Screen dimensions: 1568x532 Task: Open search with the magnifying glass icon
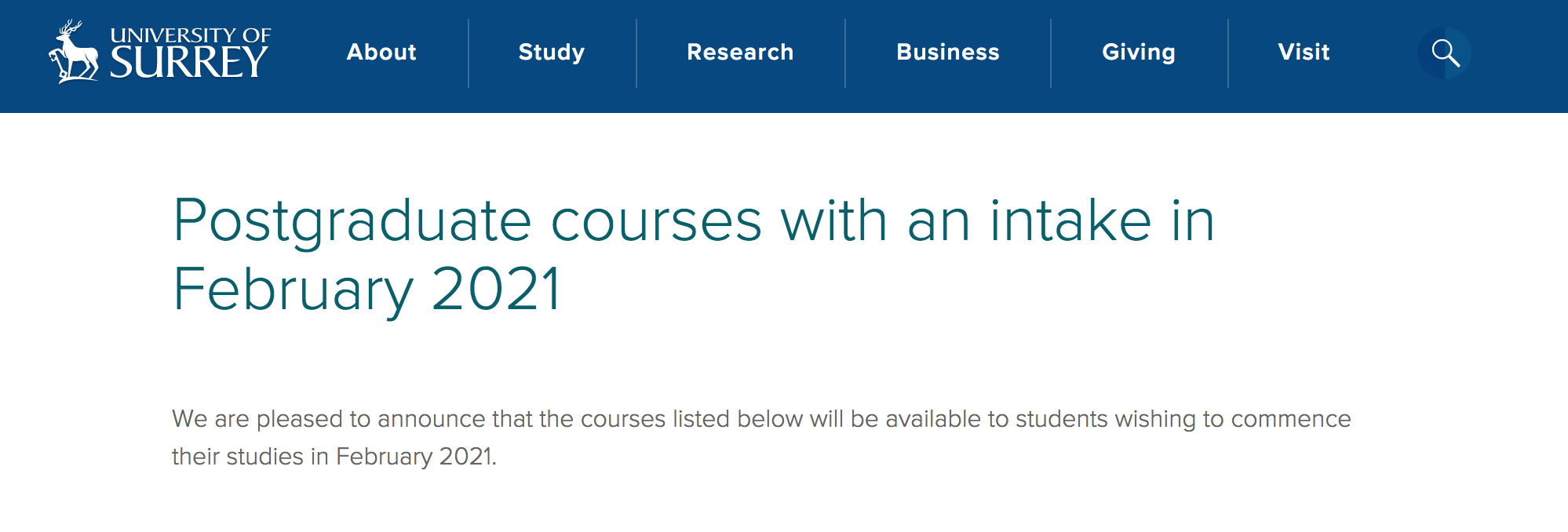click(x=1445, y=53)
